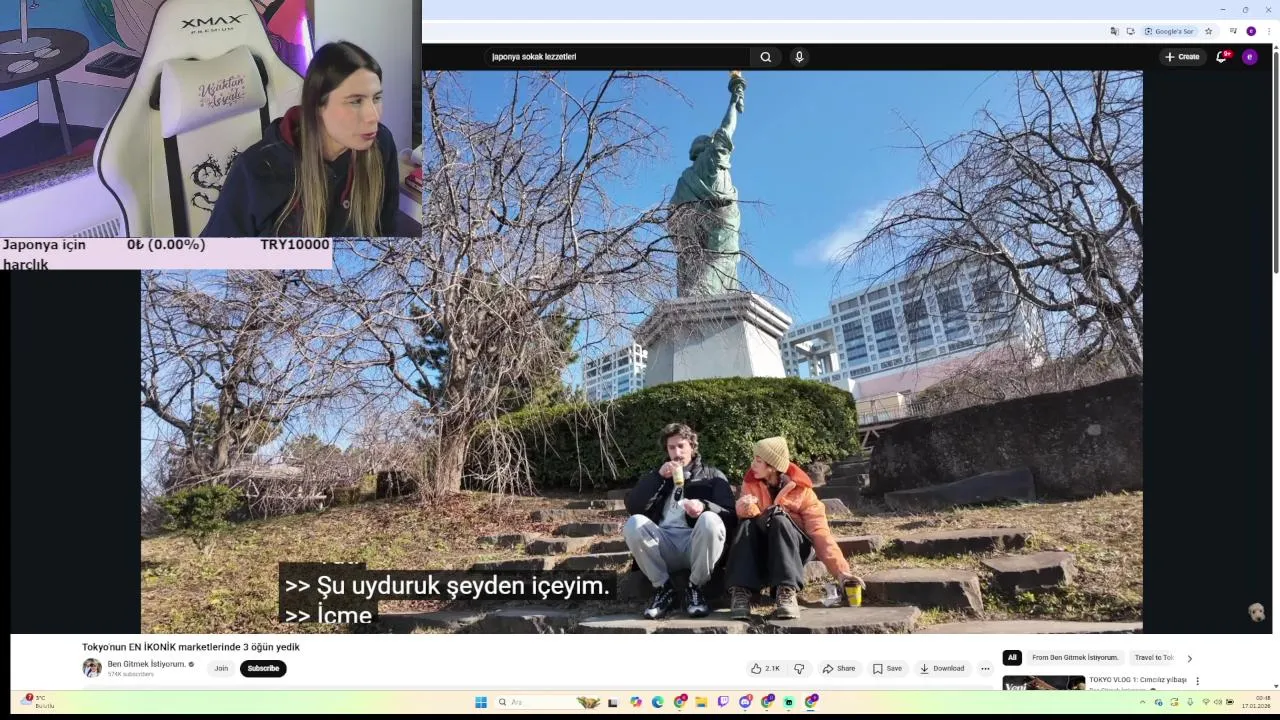Focus the YouTube search field
The image size is (1280, 720).
click(617, 57)
